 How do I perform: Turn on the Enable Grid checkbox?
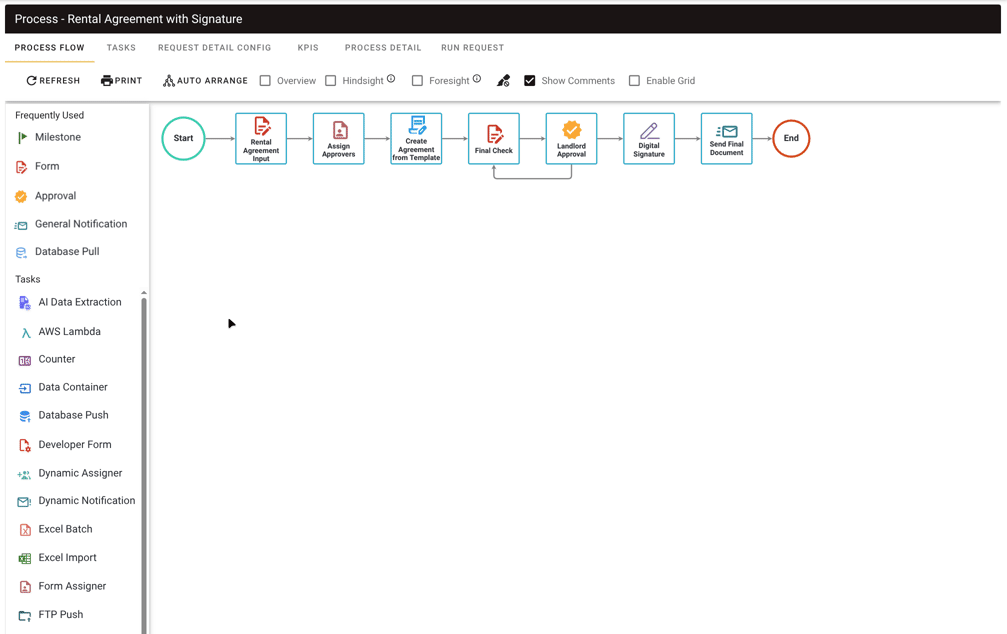coord(634,81)
